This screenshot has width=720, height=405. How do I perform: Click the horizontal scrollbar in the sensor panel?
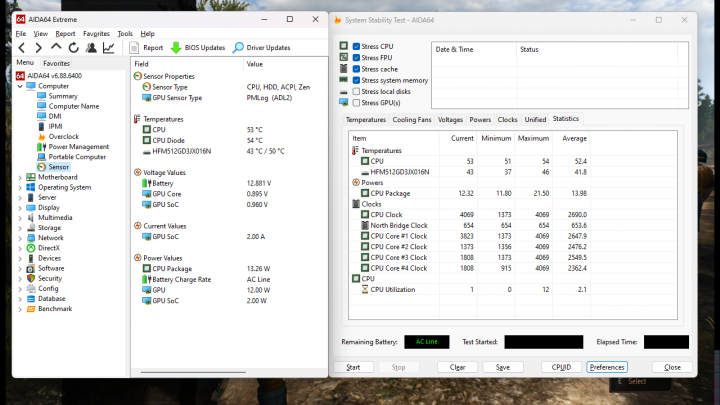(x=193, y=372)
